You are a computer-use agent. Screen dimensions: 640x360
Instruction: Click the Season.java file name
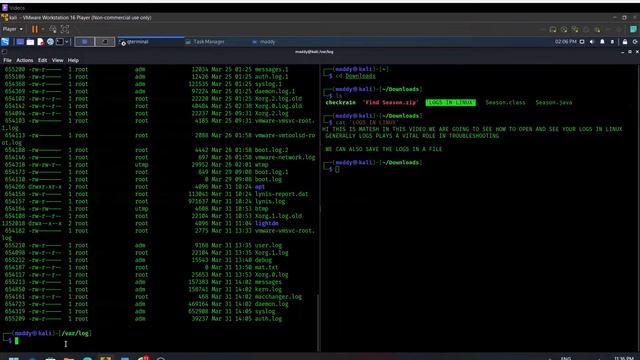(x=553, y=102)
